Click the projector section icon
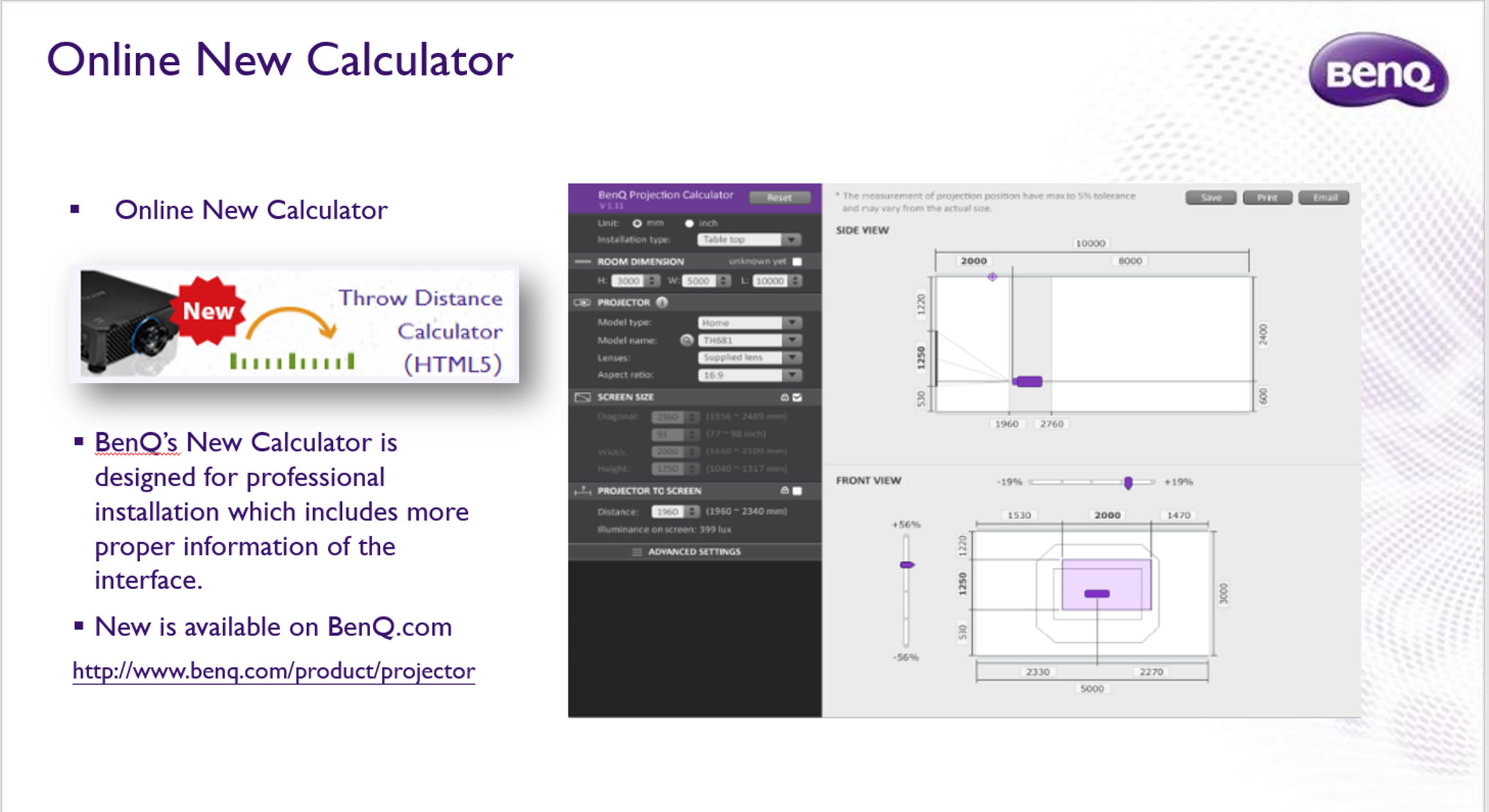The width and height of the screenshot is (1489, 812). (x=582, y=303)
